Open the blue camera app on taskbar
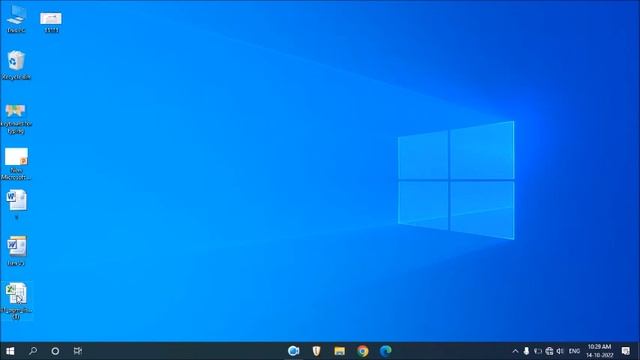The image size is (640, 360). [293, 351]
